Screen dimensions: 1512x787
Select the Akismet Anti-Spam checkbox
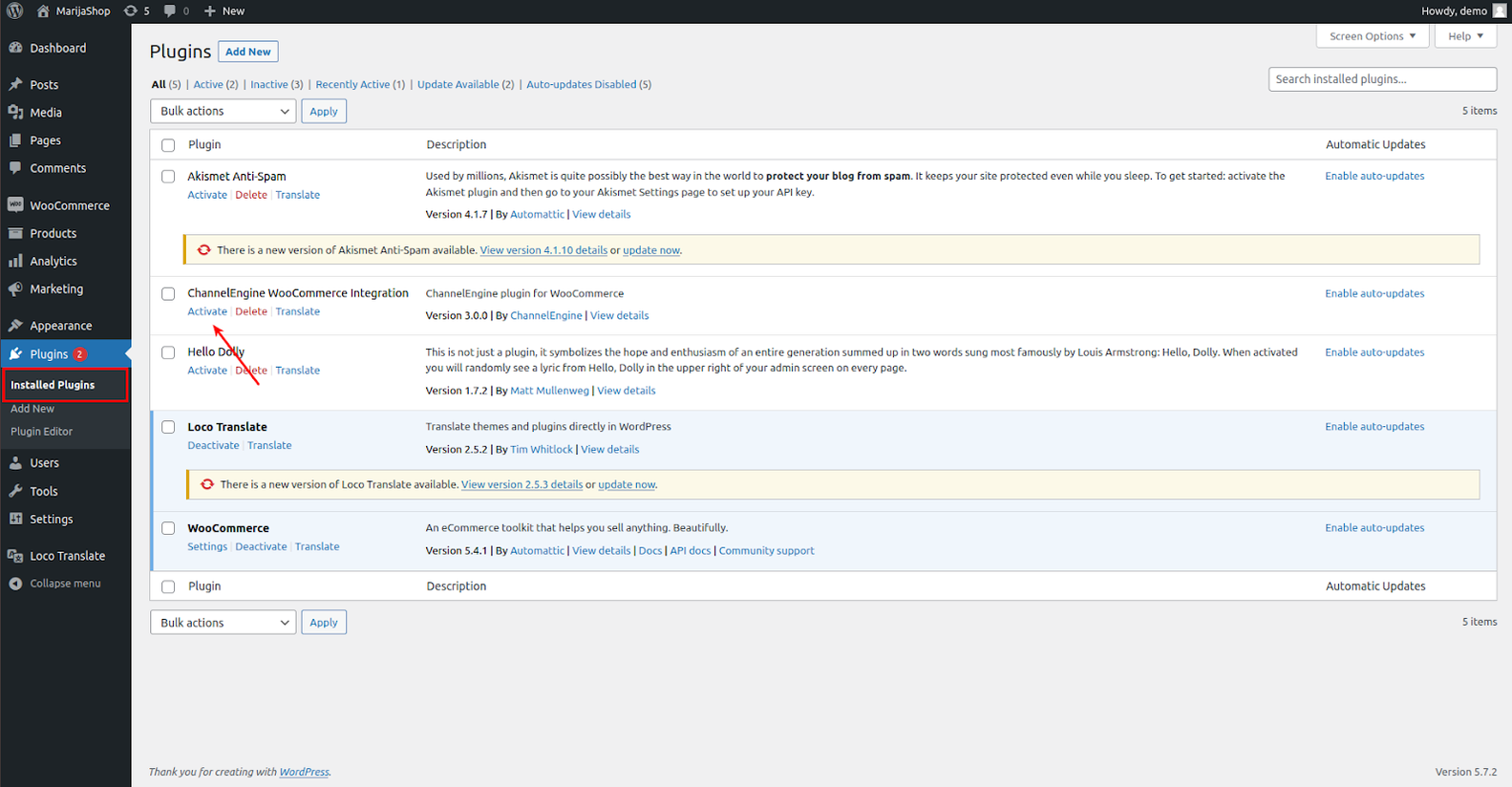pyautogui.click(x=168, y=177)
